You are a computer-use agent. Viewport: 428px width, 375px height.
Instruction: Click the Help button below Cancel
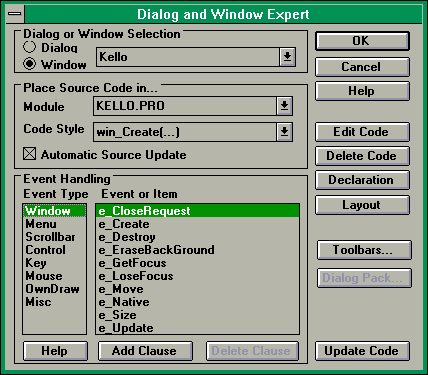(x=362, y=91)
